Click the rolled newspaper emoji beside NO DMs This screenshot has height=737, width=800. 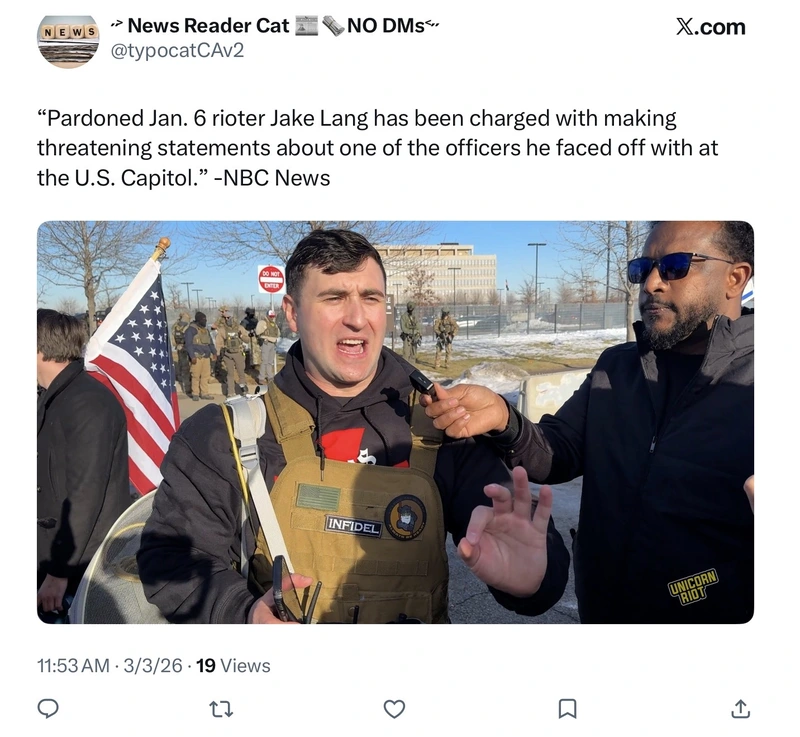[x=333, y=26]
